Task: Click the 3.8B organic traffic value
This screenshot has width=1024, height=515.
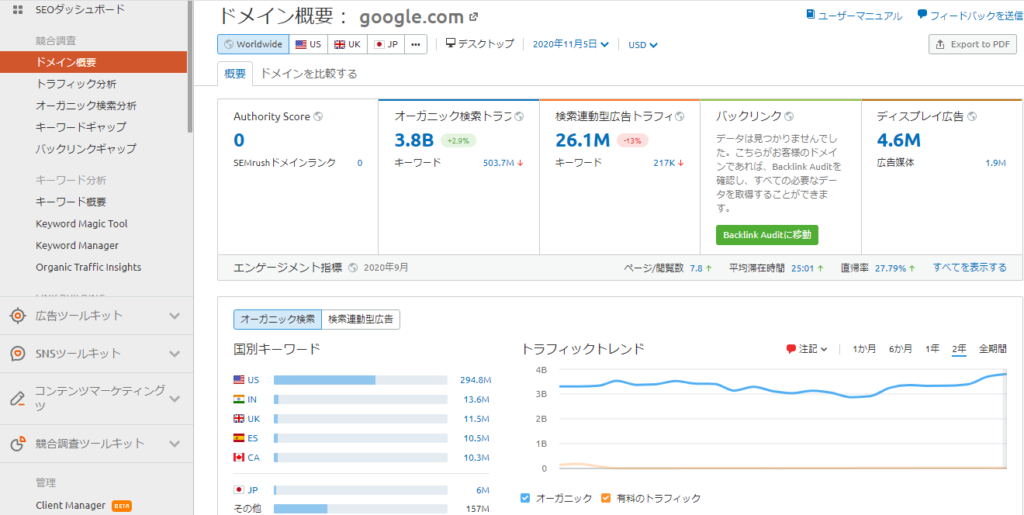Action: tap(414, 140)
